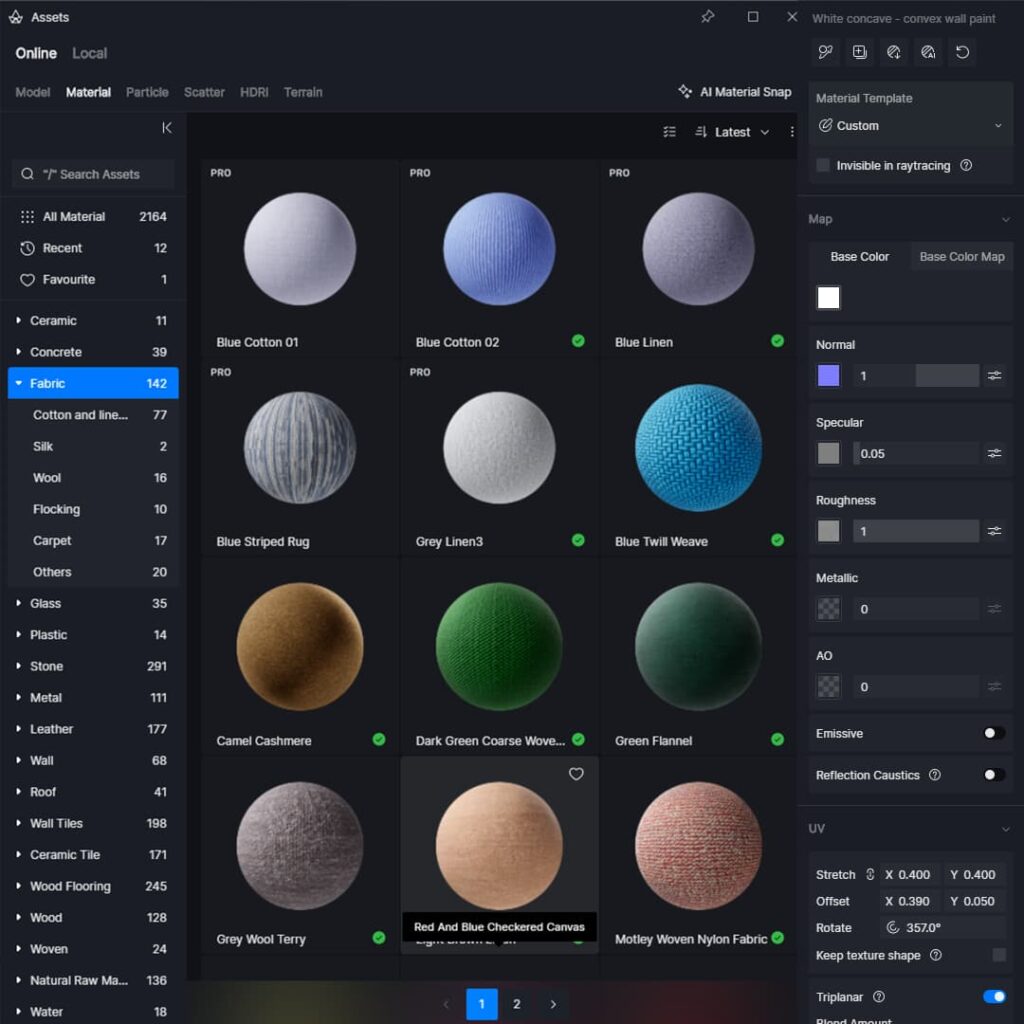Open Roughness adjustment settings
Viewport: 1024px width, 1024px height.
click(994, 531)
